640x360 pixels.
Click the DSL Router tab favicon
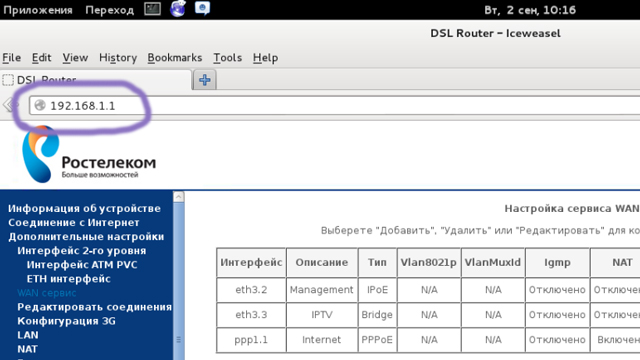(x=8, y=80)
